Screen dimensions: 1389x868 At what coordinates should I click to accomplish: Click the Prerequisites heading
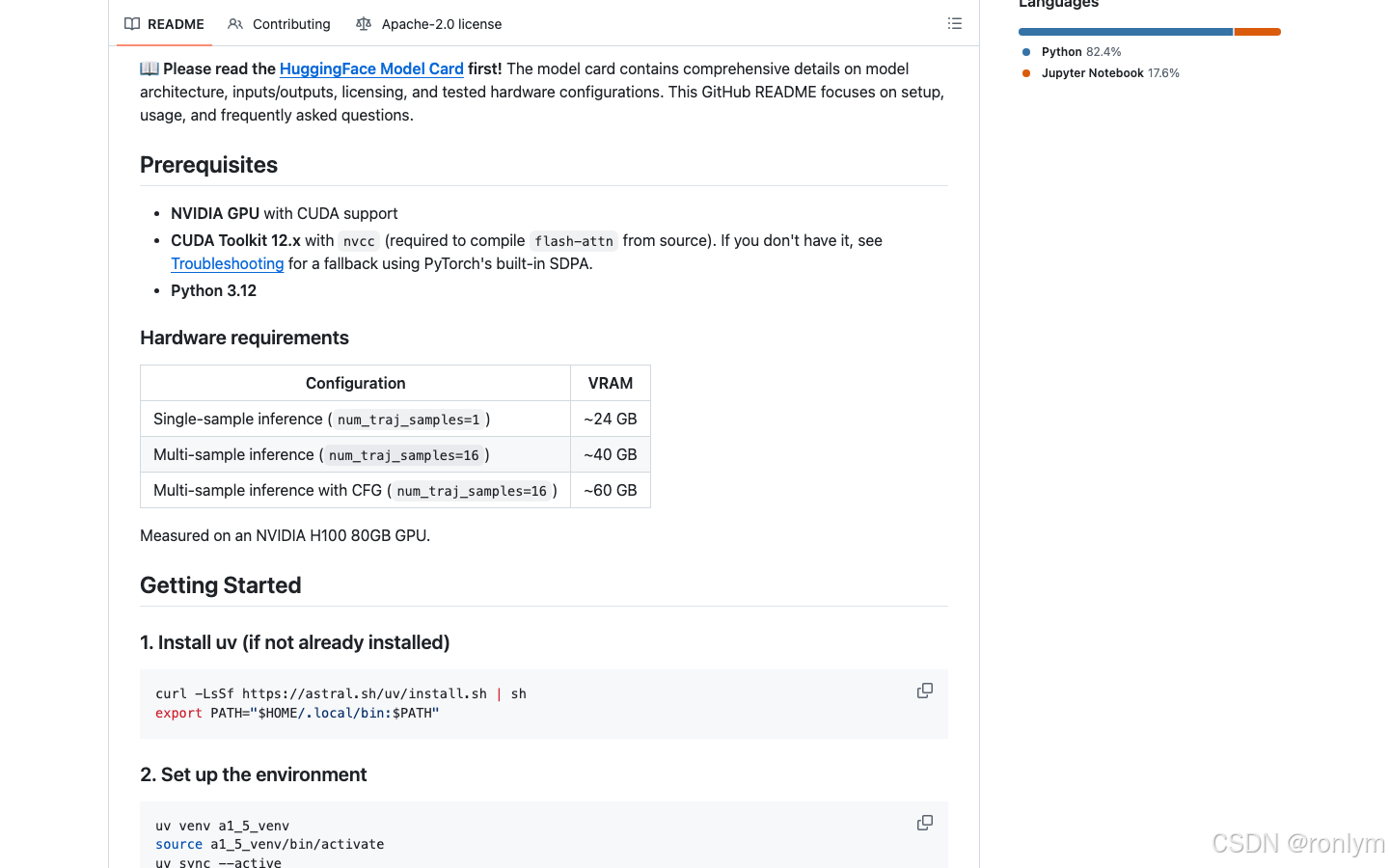pos(209,165)
